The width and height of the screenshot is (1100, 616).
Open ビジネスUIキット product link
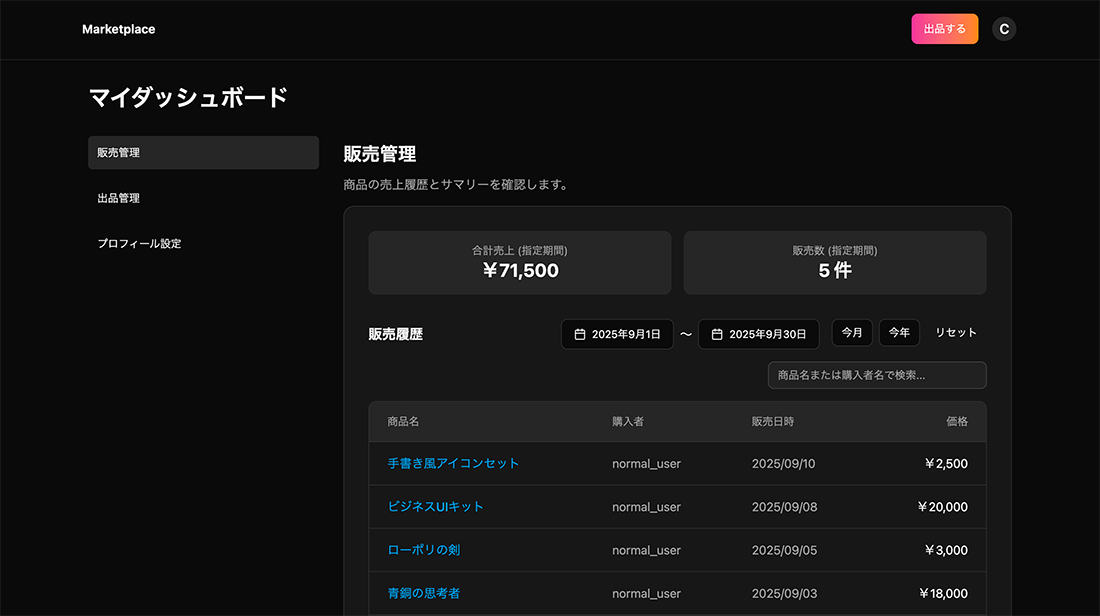(435, 507)
